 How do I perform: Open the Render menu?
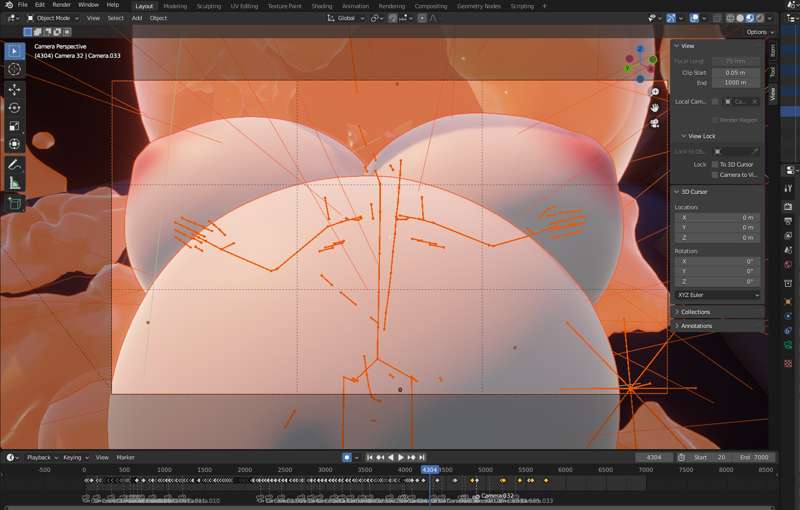(62, 5)
